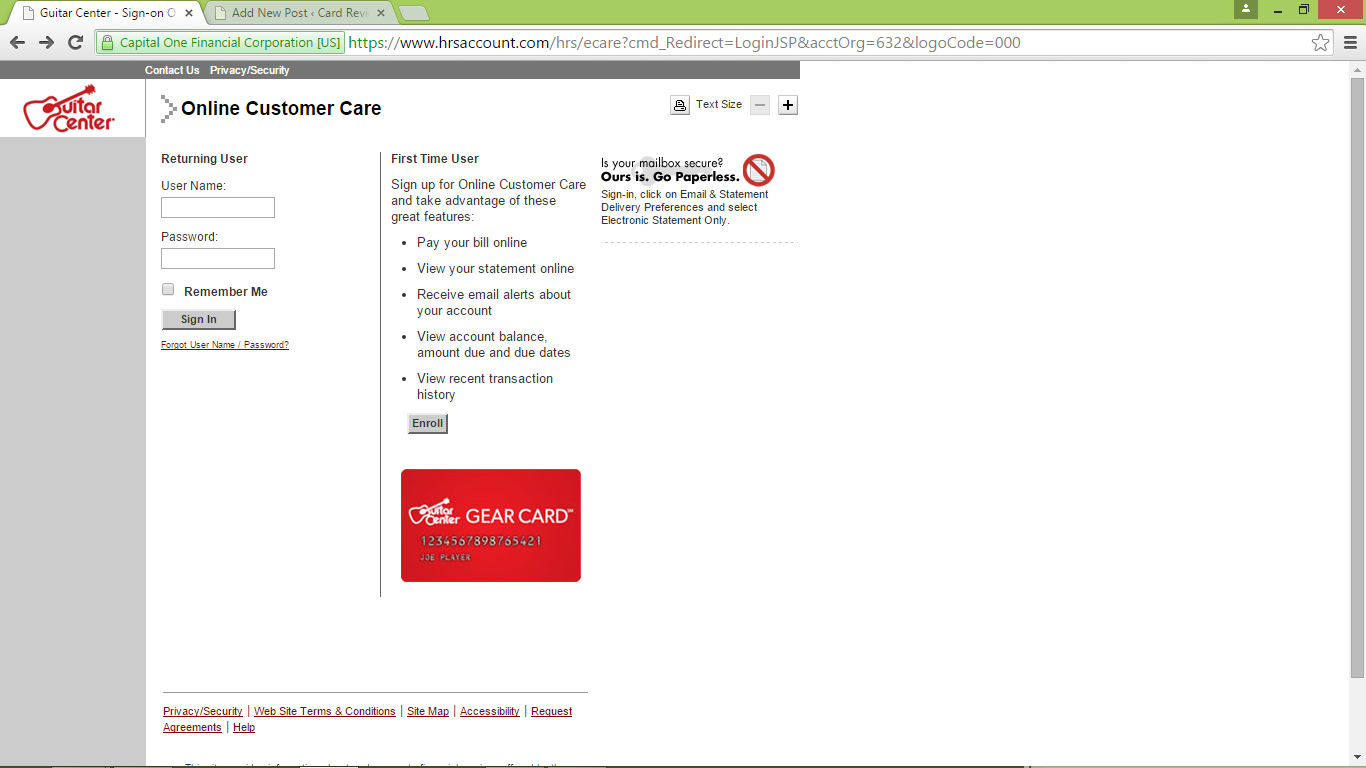Open the Site Map footer link
The image size is (1366, 768).
click(428, 711)
